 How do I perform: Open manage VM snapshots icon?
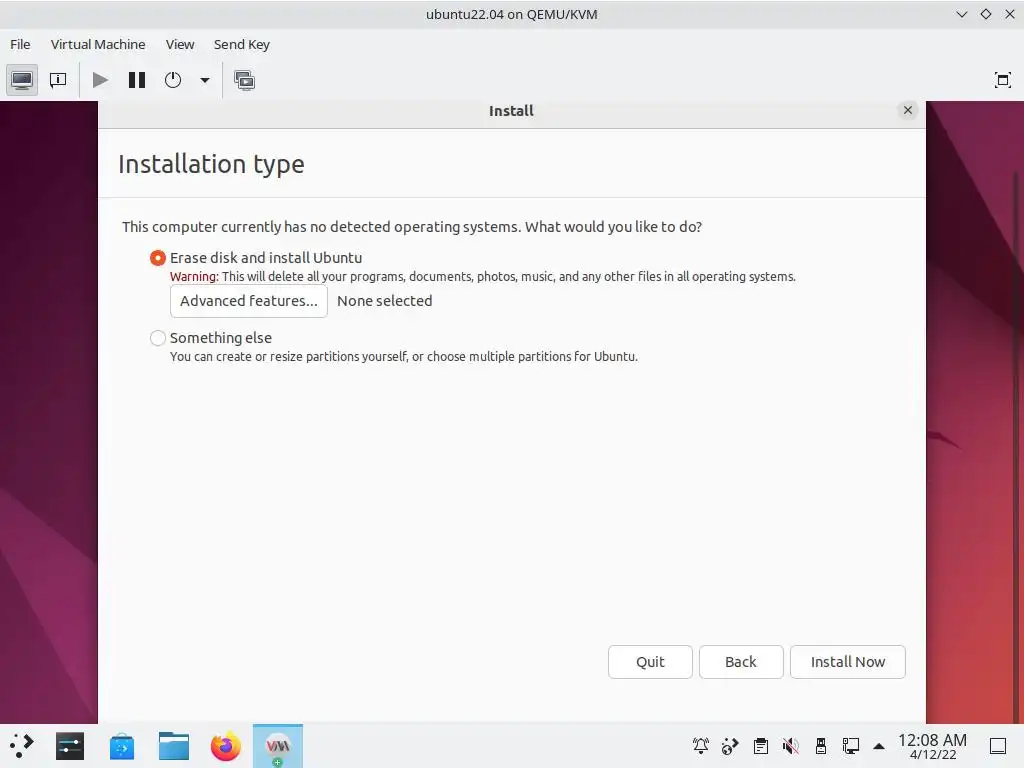(x=244, y=80)
